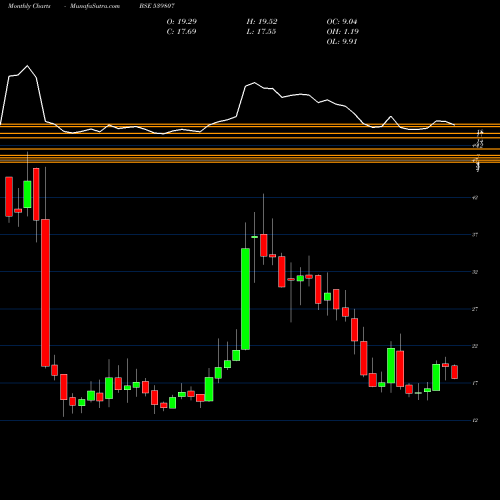Click the MunafaSutra.com site label

(95, 6)
